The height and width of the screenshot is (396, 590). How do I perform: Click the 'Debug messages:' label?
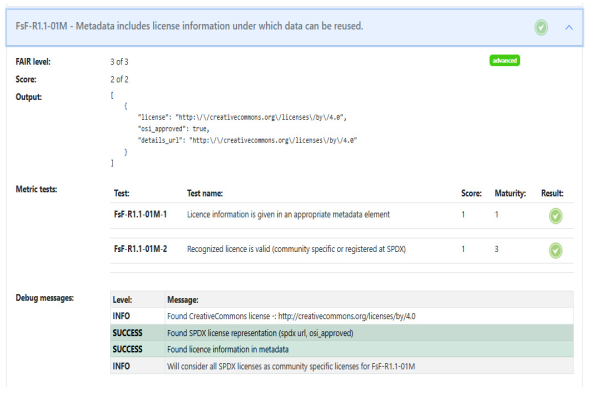(x=44, y=298)
